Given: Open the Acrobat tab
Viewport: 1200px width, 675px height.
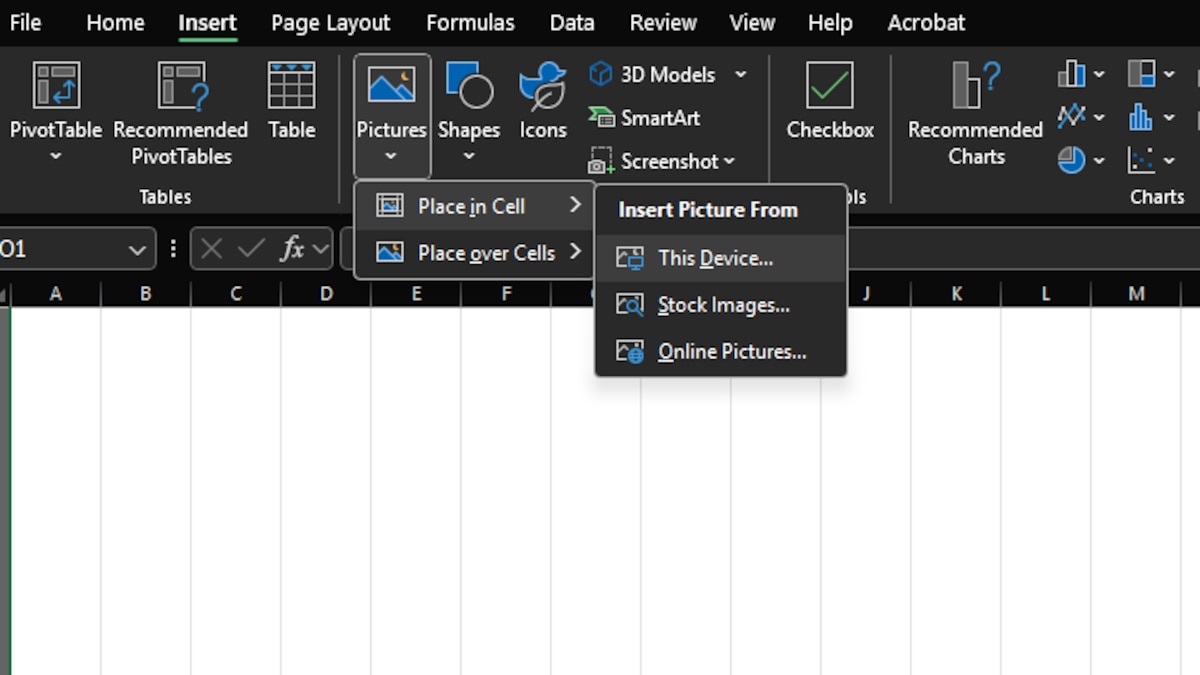Looking at the screenshot, I should [x=926, y=22].
